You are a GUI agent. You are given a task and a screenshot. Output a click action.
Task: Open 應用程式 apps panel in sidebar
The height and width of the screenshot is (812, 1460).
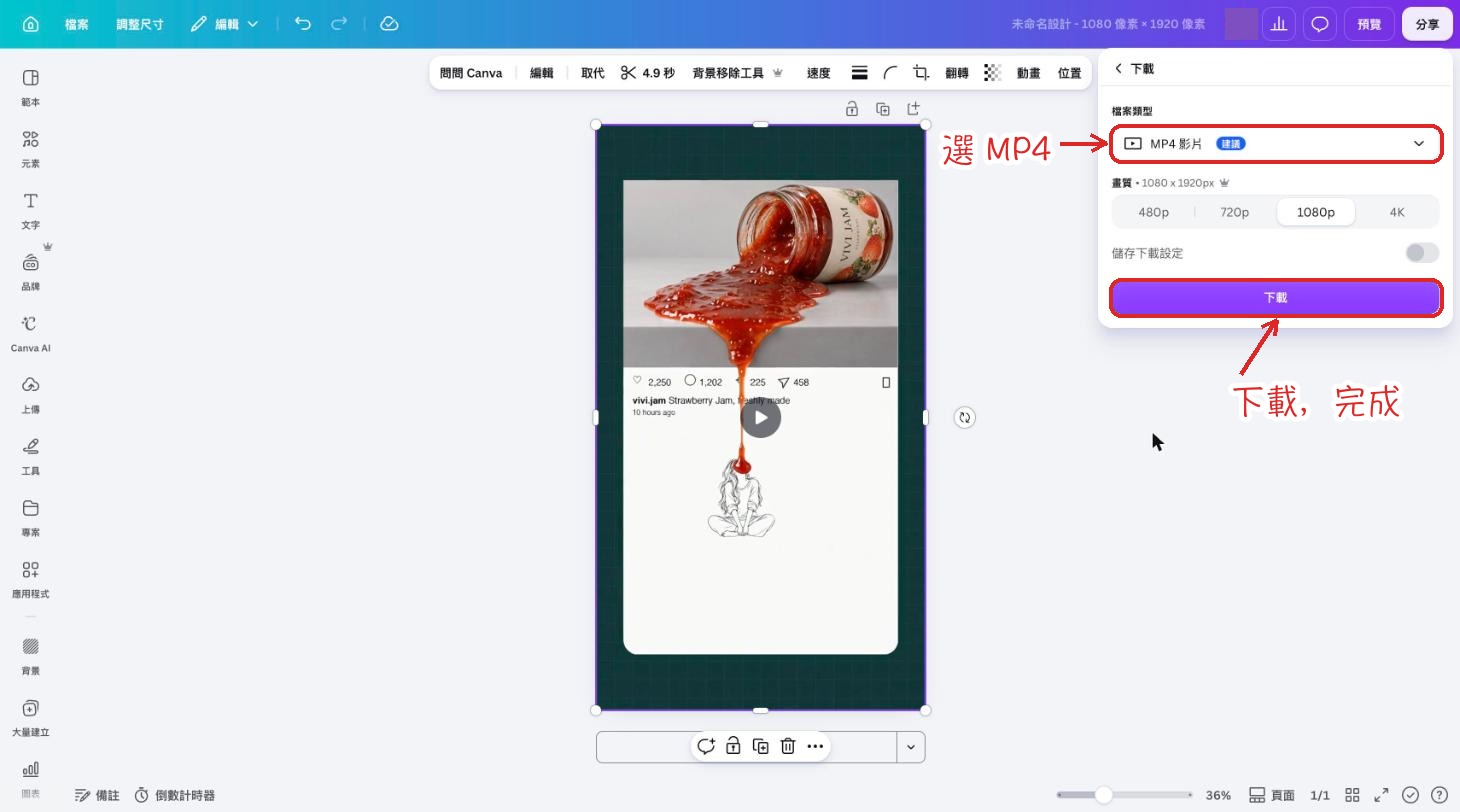coord(31,579)
